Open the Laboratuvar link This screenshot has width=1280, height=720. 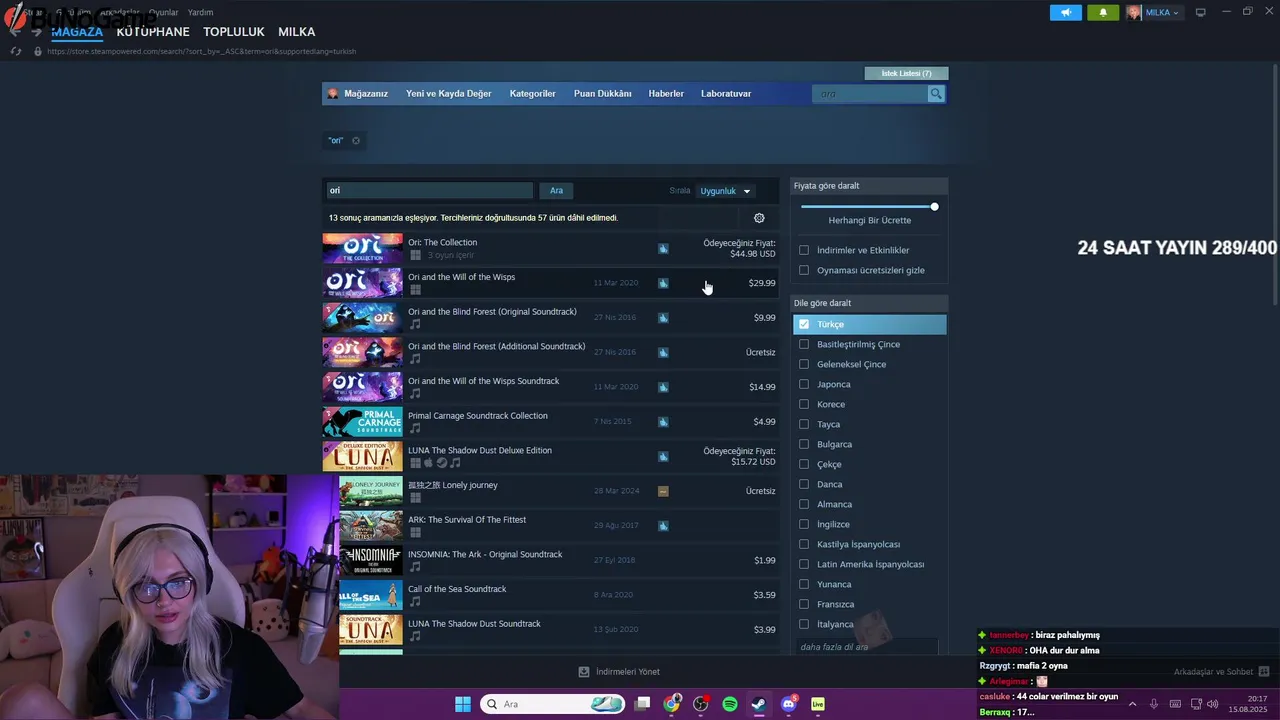click(726, 94)
